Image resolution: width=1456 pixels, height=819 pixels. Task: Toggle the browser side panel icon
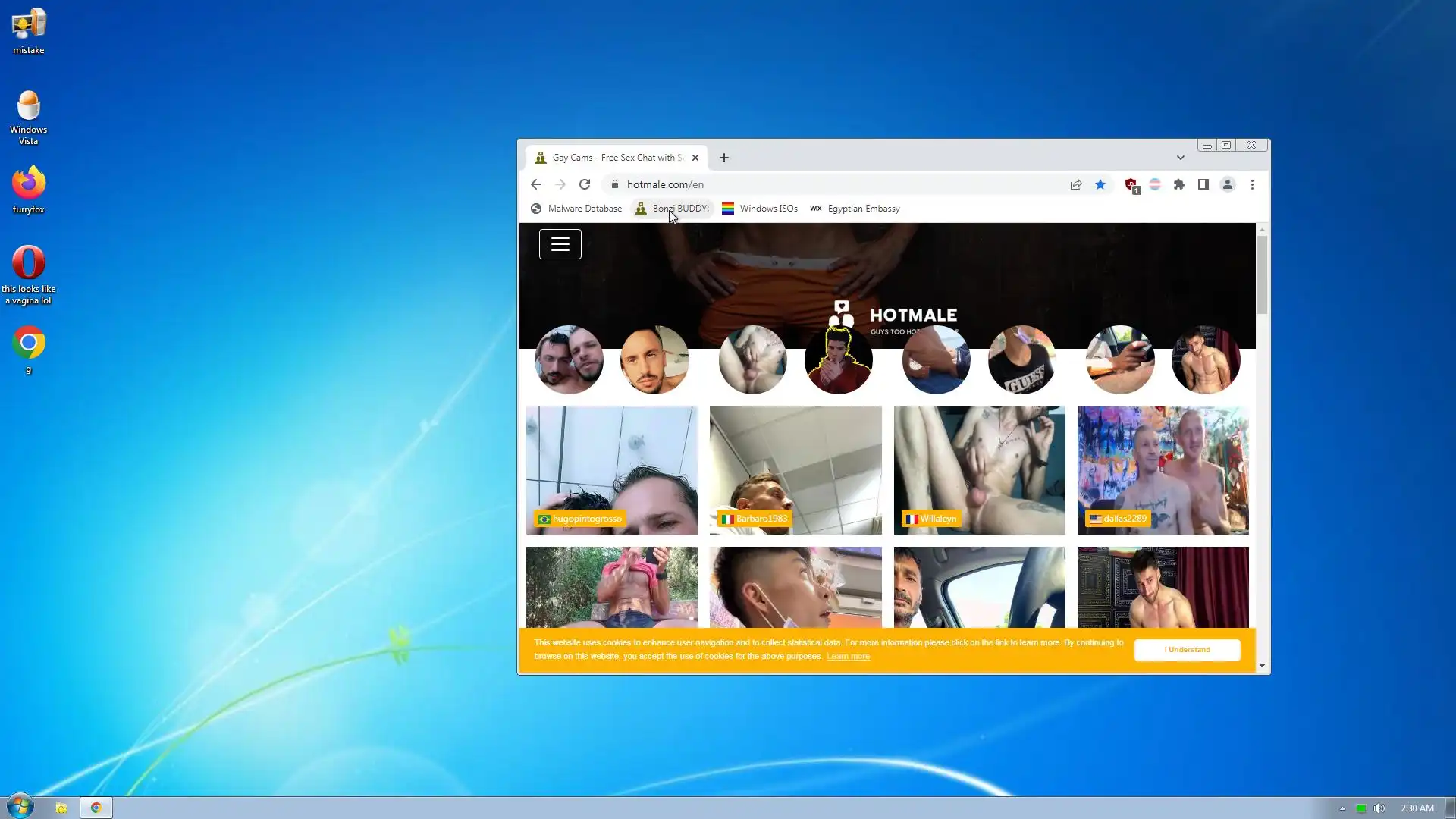tap(1203, 184)
